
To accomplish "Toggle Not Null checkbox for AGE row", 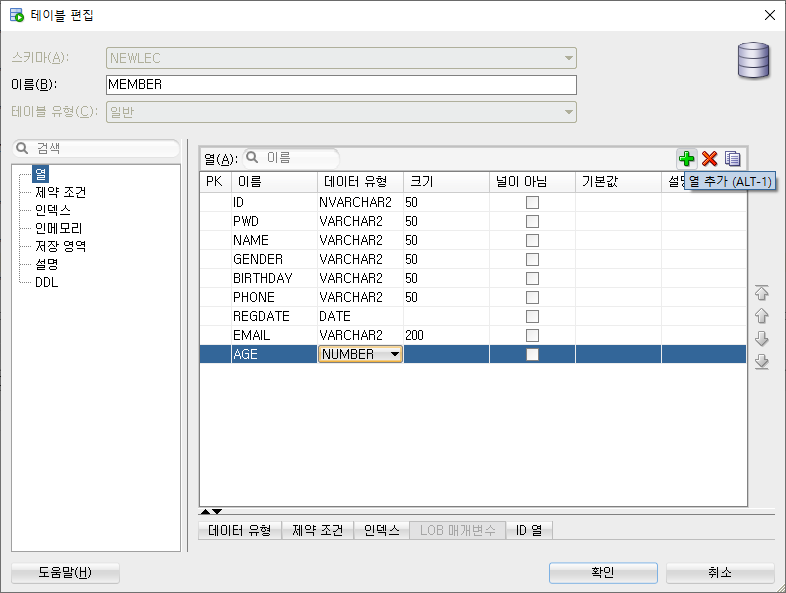I will [532, 354].
